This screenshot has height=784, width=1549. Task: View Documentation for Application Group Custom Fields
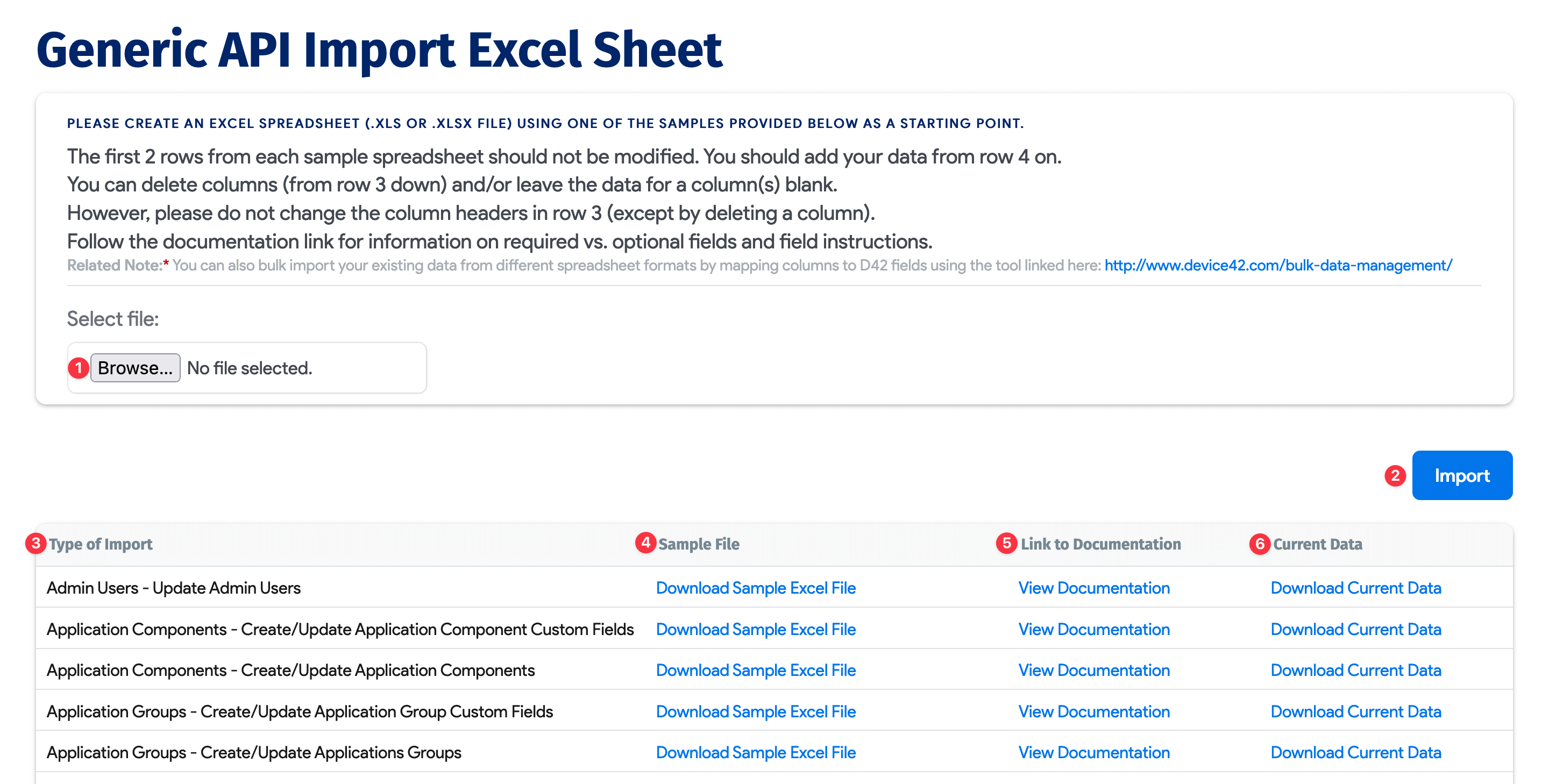coord(1093,711)
